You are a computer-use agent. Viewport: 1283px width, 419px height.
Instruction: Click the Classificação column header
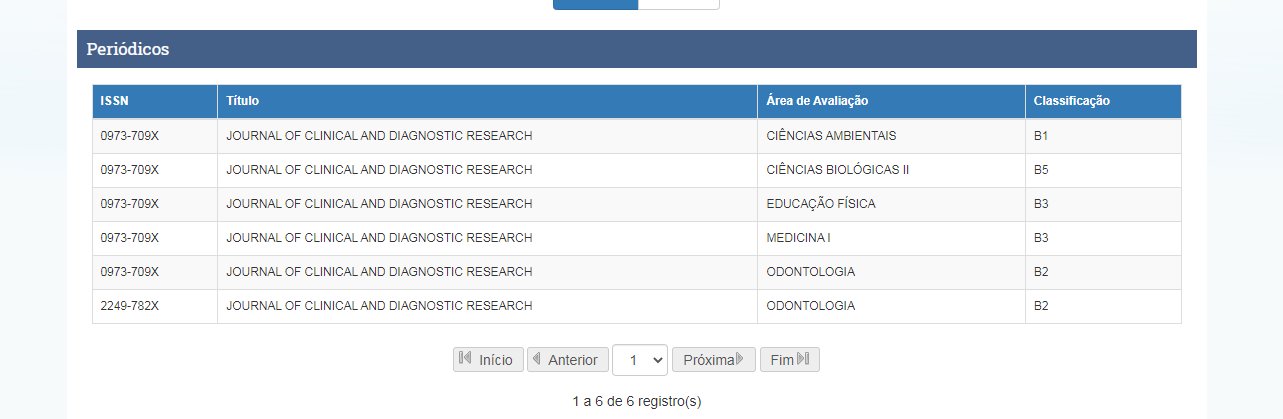point(1103,101)
